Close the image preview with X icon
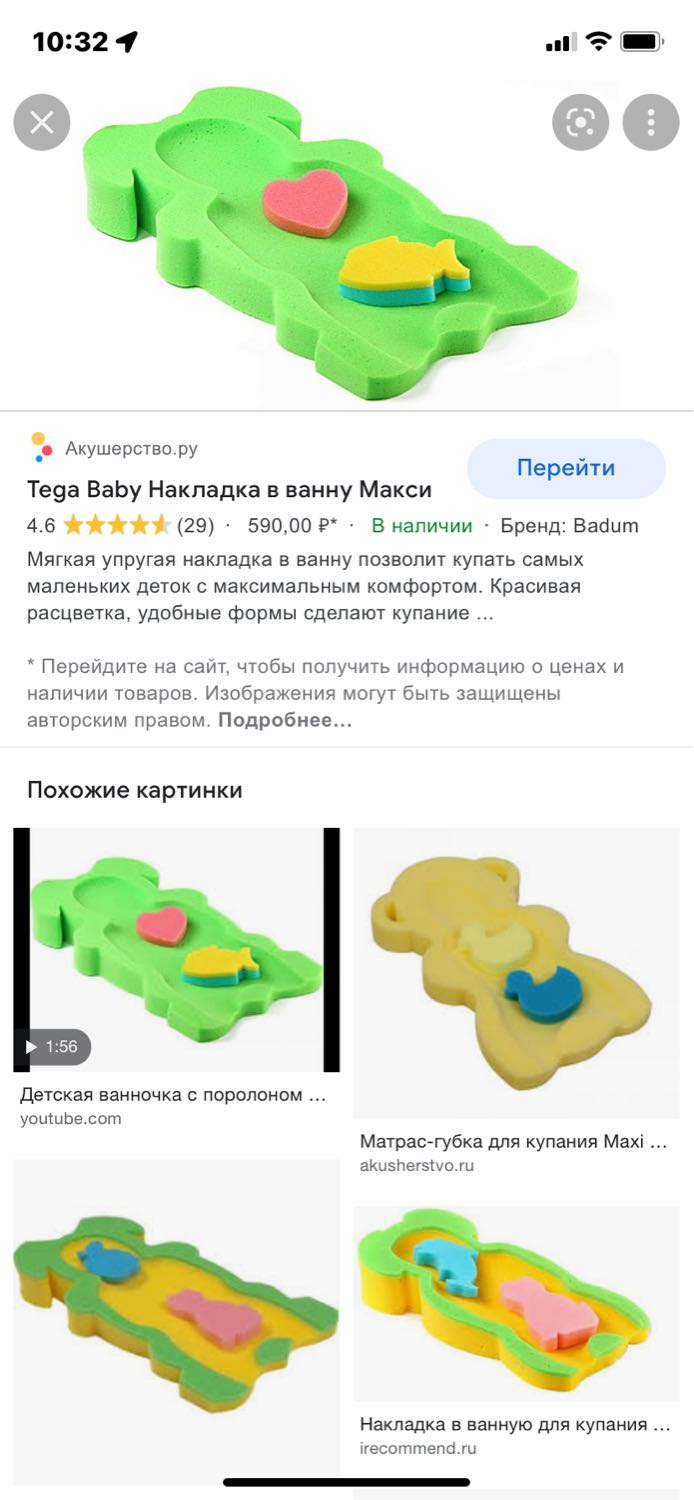694x1500 pixels. [42, 122]
